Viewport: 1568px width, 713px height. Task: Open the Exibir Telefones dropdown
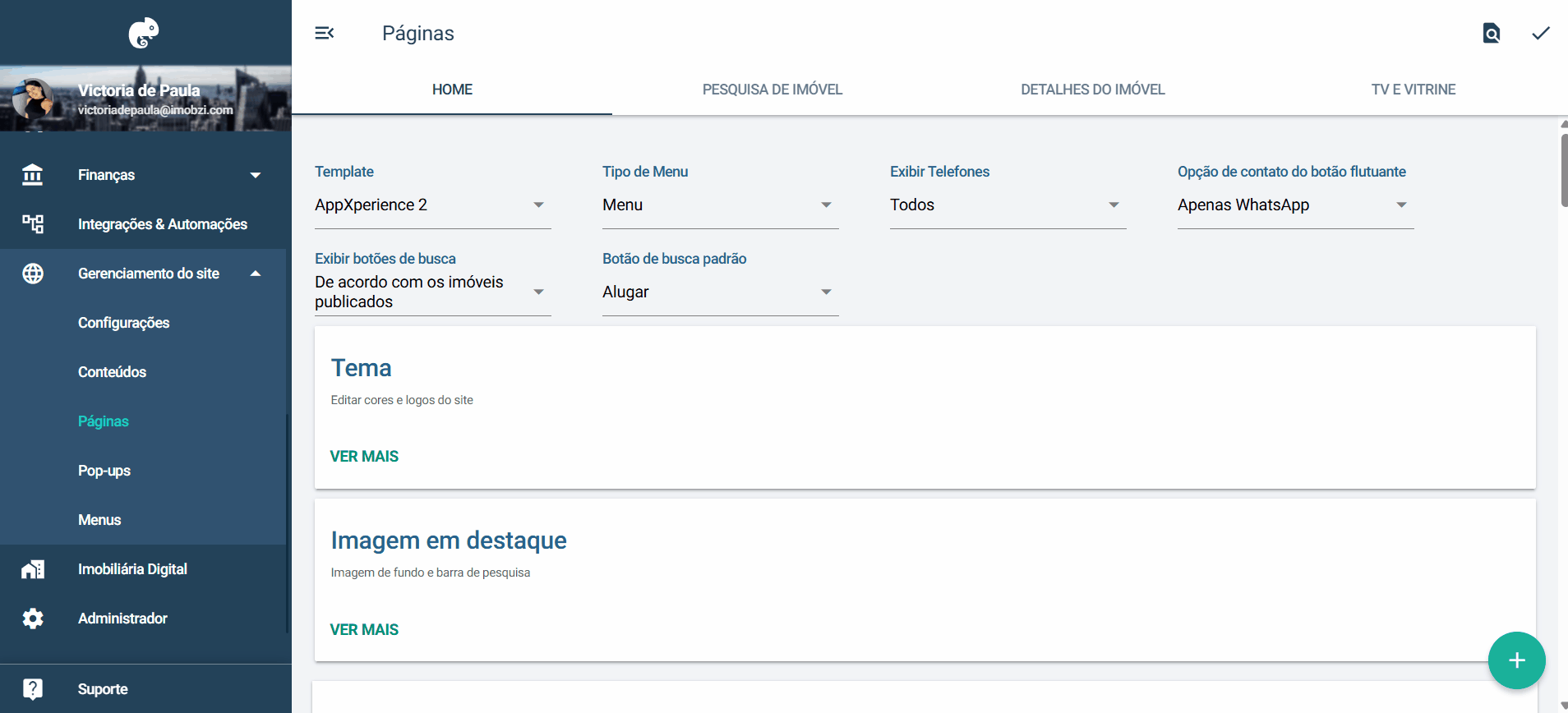[1008, 205]
